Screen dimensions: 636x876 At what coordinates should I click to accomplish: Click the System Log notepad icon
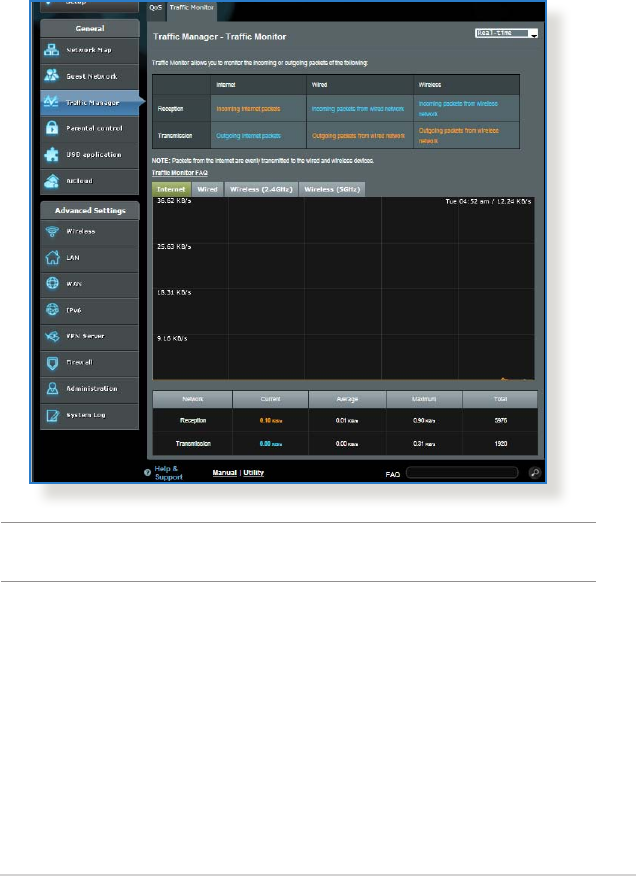click(x=52, y=415)
